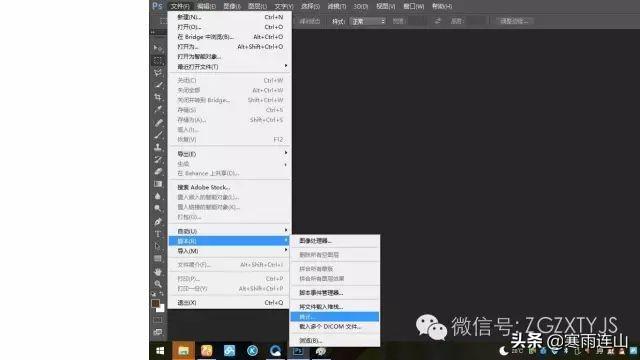Screen dimensions: 640x360
Task: Open the 3D(D) menu
Action: [x=360, y=6]
